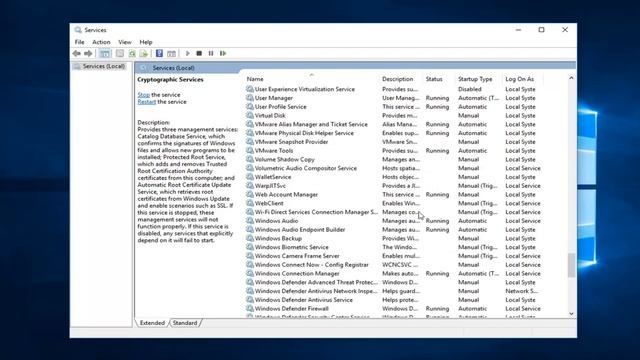The height and width of the screenshot is (360, 640).
Task: Click the gear icon beside Volume Shadow Copy
Action: click(x=250, y=159)
